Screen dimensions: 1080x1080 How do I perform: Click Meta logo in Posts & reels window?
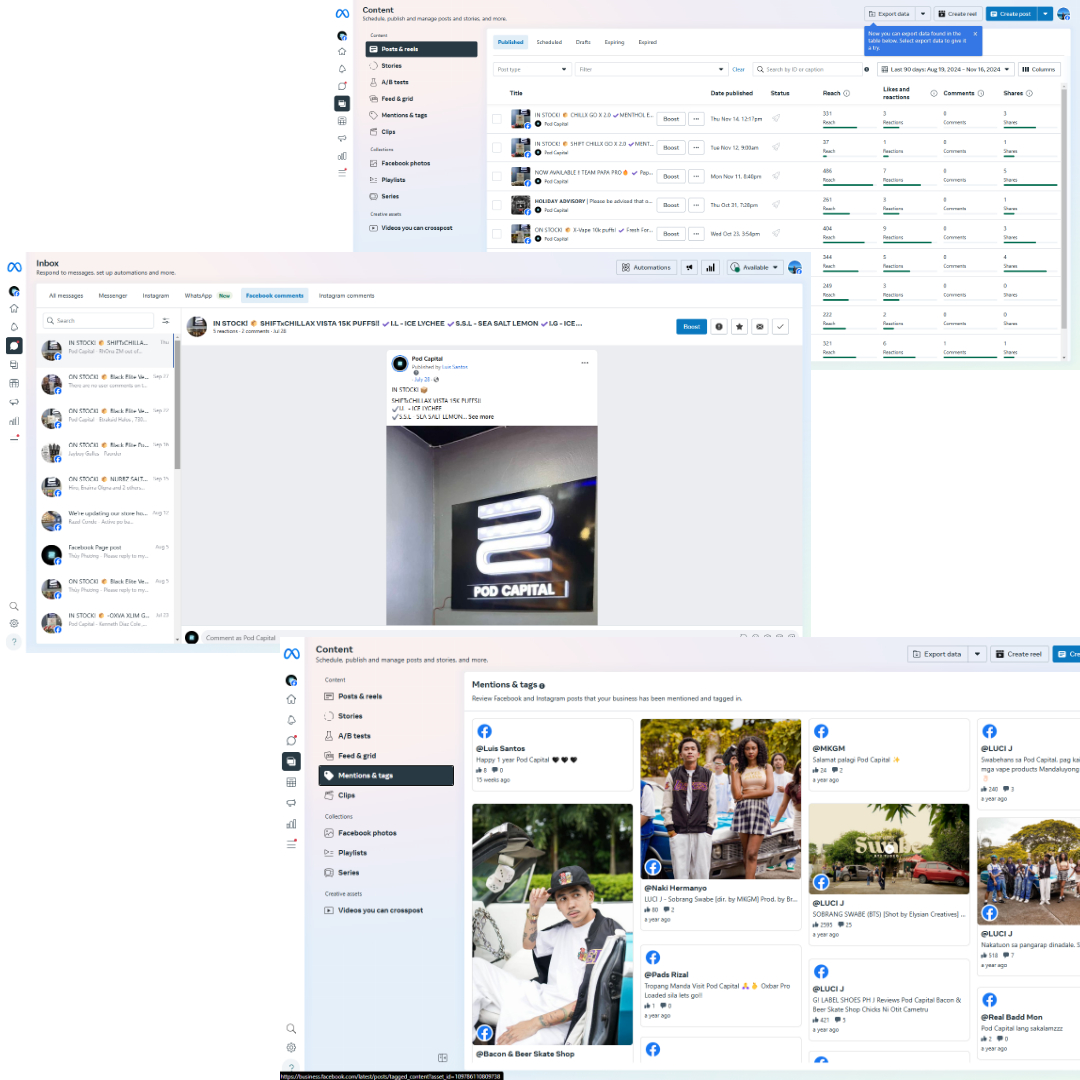pos(342,14)
